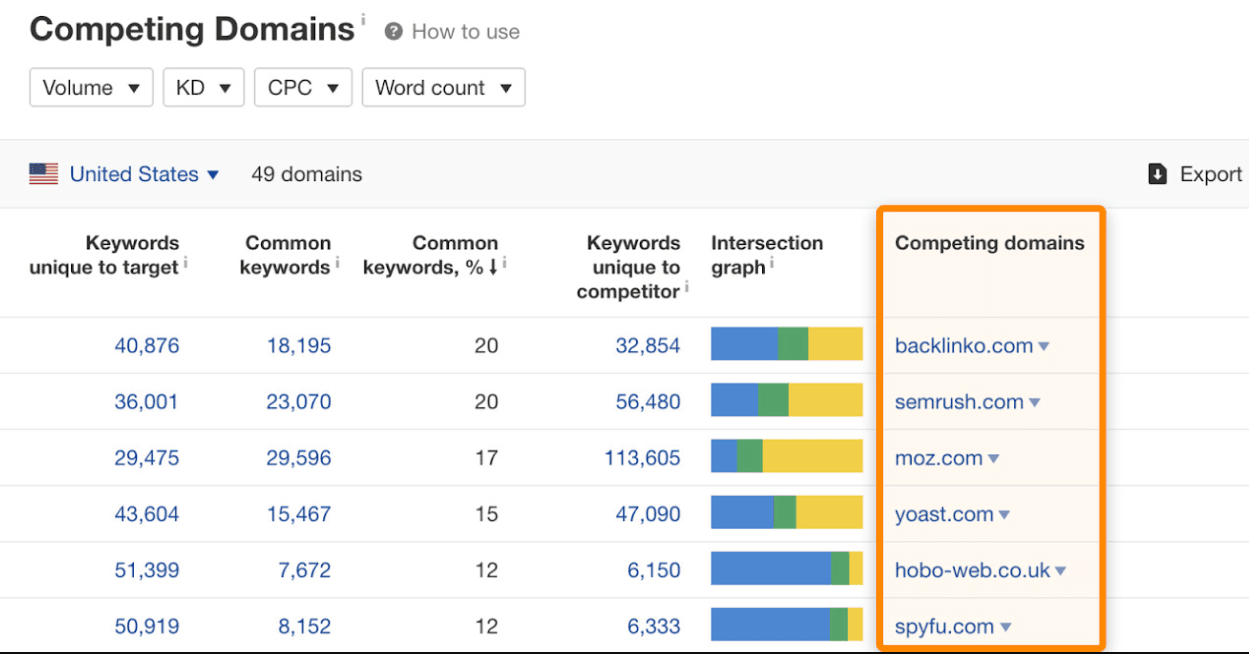Expand the backlinko.com domain menu arrow

[1043, 347]
